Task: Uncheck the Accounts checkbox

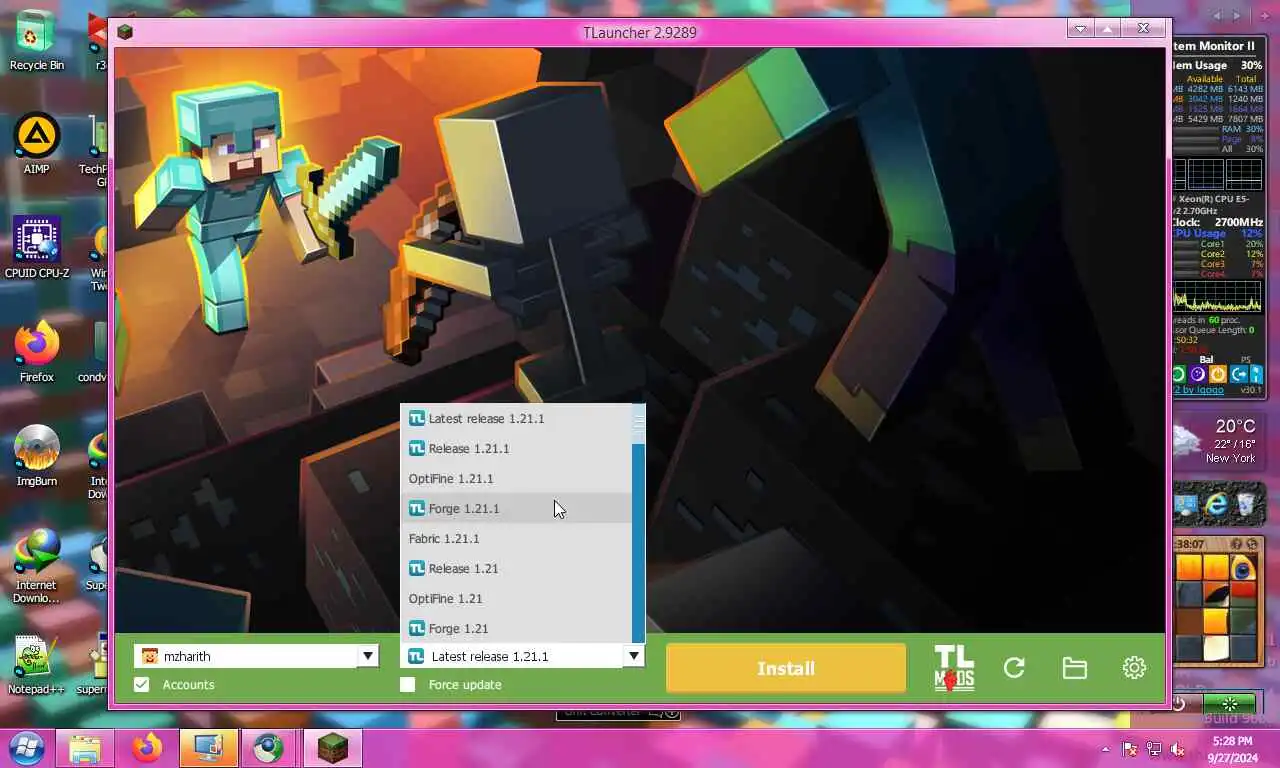Action: (x=142, y=685)
